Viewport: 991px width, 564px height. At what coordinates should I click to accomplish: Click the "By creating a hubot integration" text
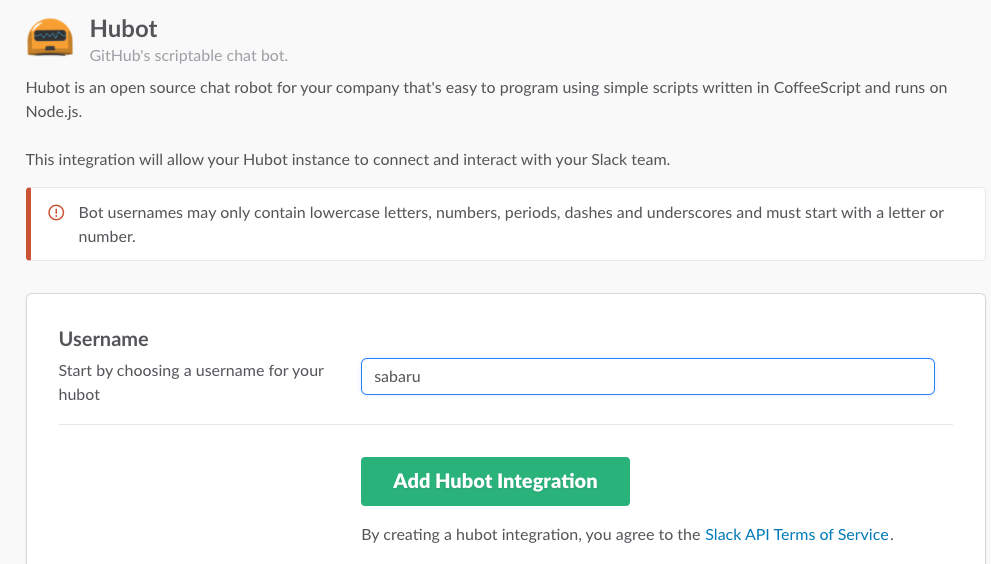pyautogui.click(x=530, y=534)
